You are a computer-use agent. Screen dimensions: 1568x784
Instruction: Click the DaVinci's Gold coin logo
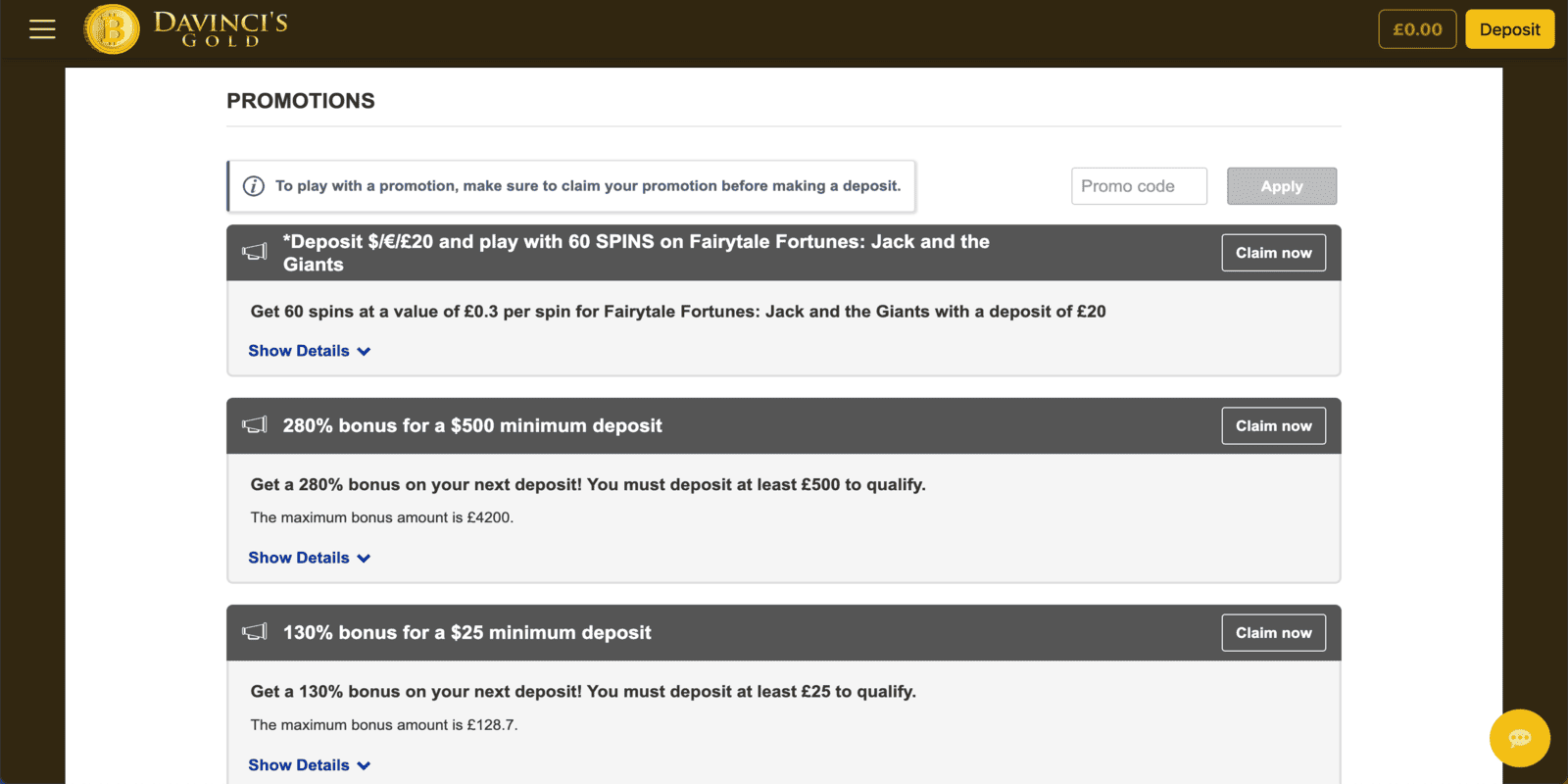click(x=112, y=29)
